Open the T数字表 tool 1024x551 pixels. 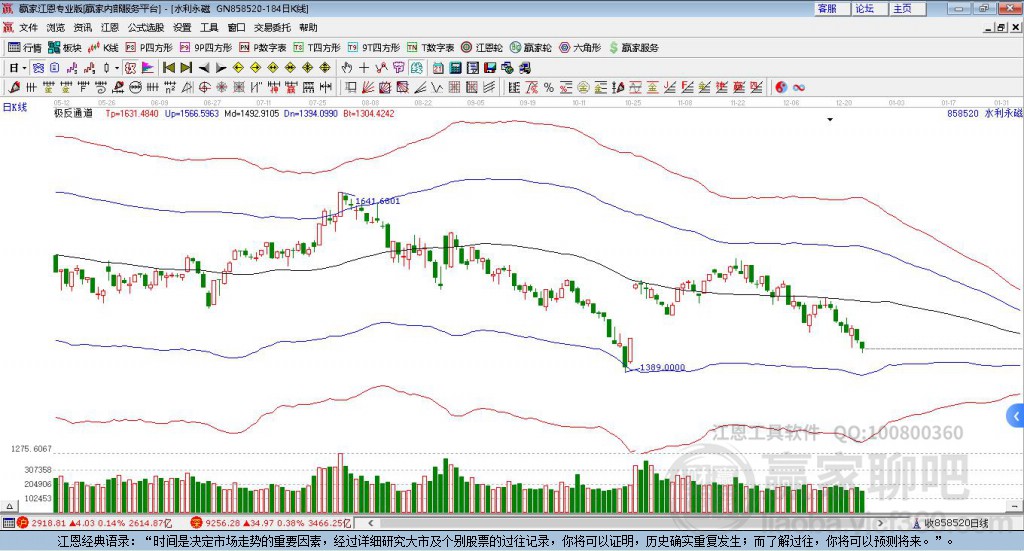[430, 48]
